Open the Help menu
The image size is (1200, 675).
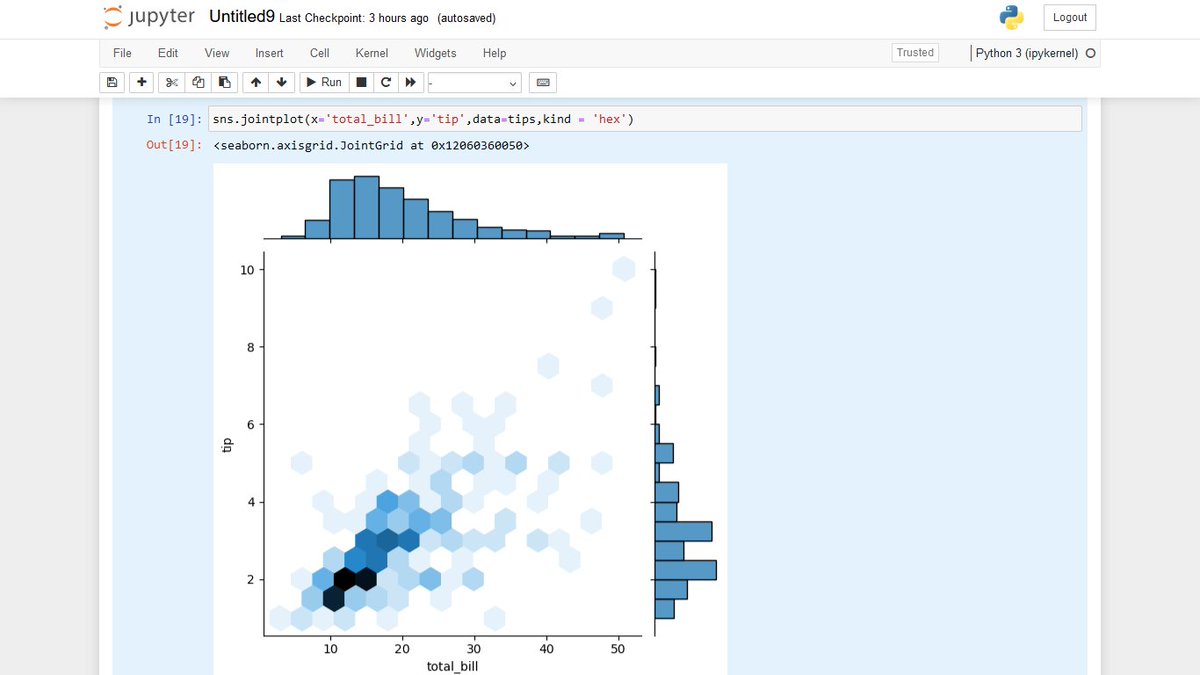click(x=494, y=53)
